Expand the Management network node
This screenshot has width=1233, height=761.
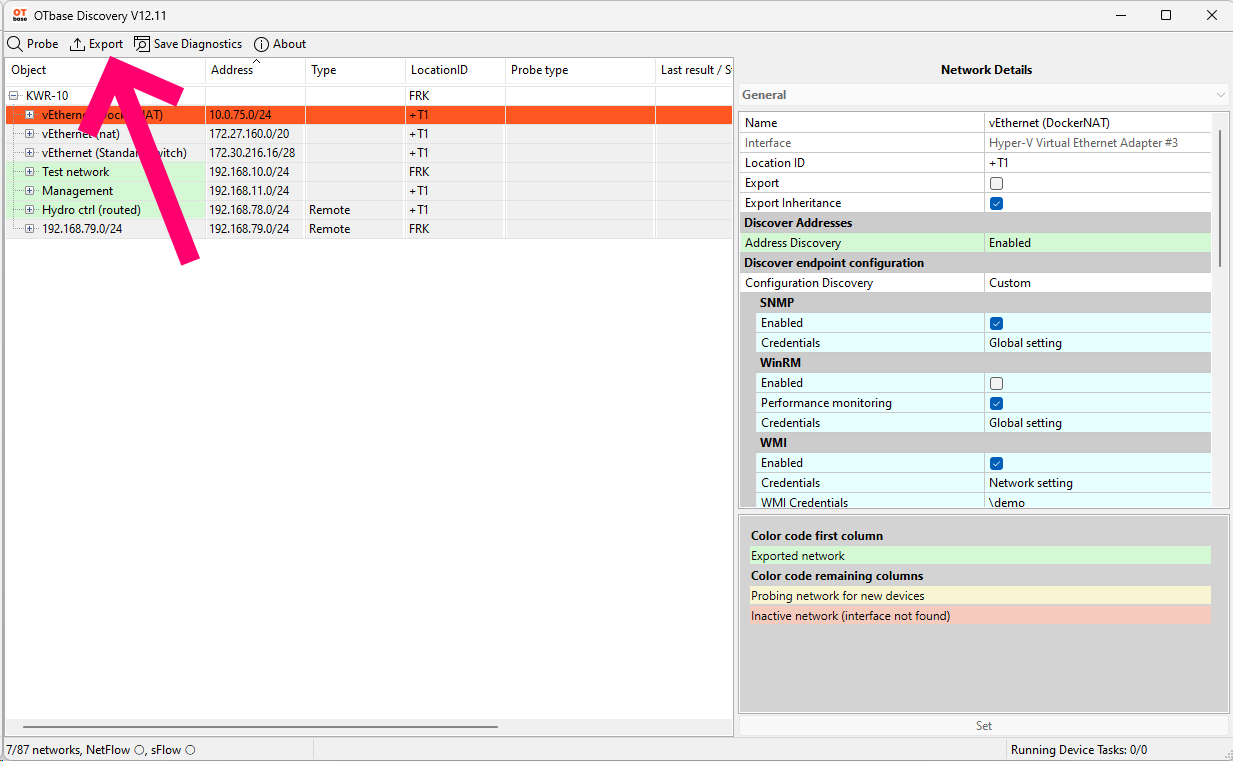[30, 191]
